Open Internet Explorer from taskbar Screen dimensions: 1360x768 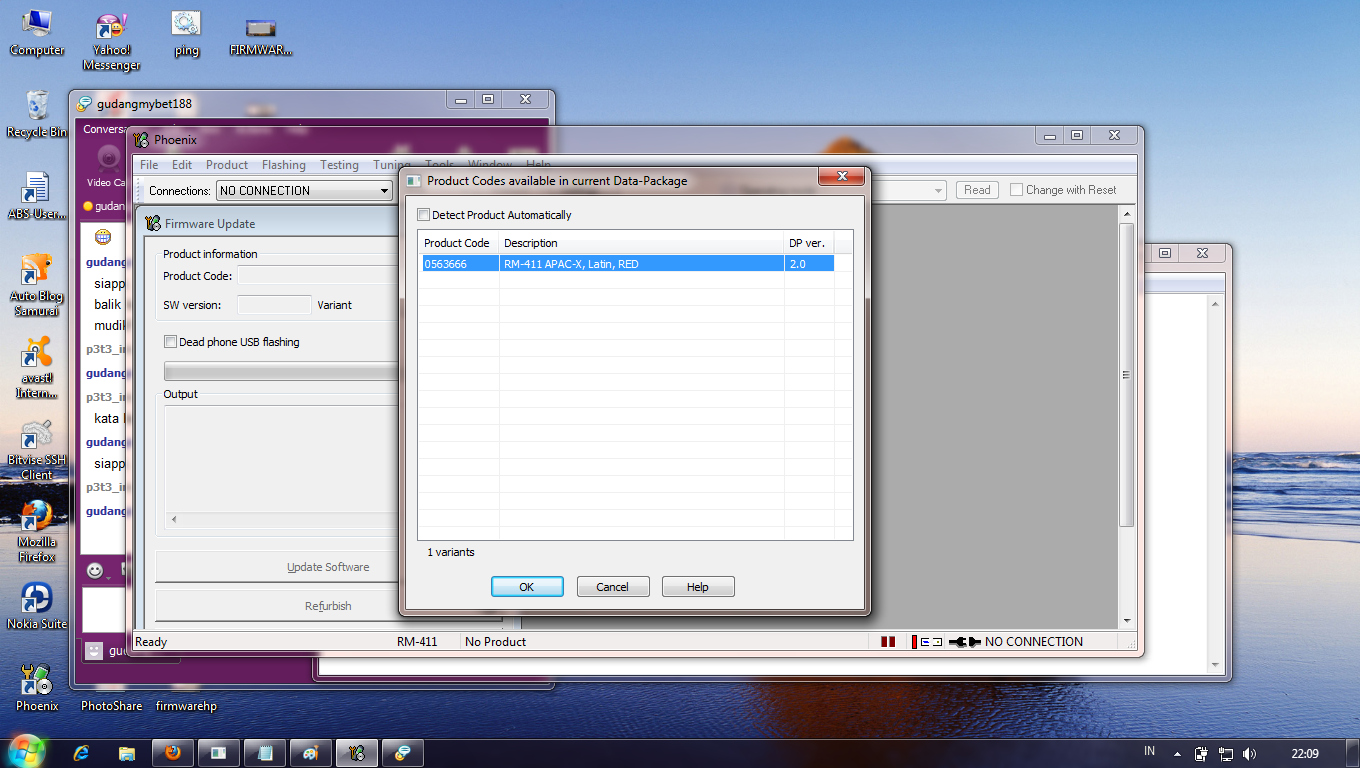point(83,753)
